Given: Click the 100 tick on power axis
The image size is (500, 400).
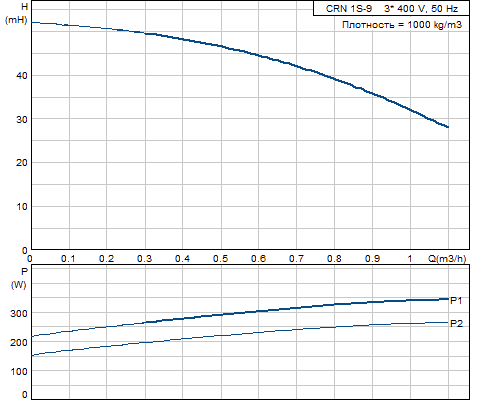Looking at the screenshot, I should click(x=19, y=371).
